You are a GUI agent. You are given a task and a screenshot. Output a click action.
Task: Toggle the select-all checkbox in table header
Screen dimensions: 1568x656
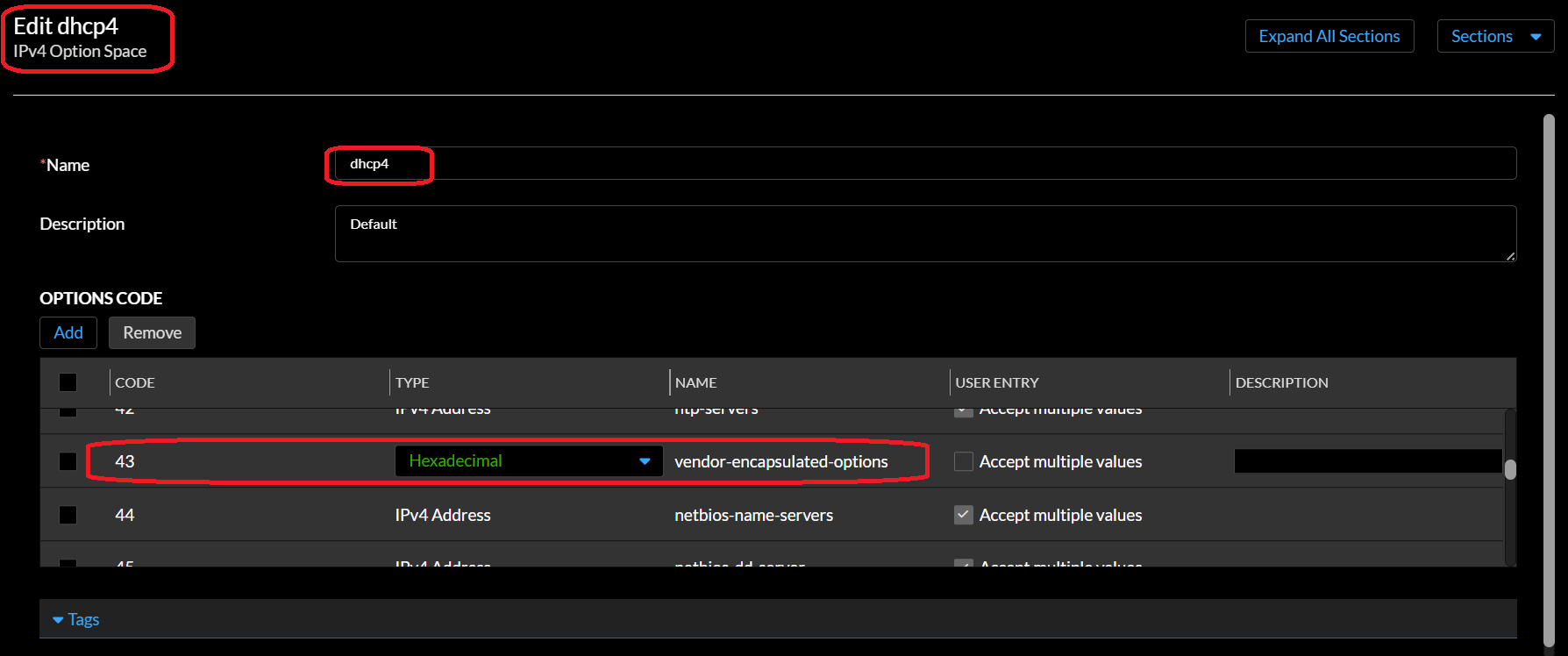[68, 382]
